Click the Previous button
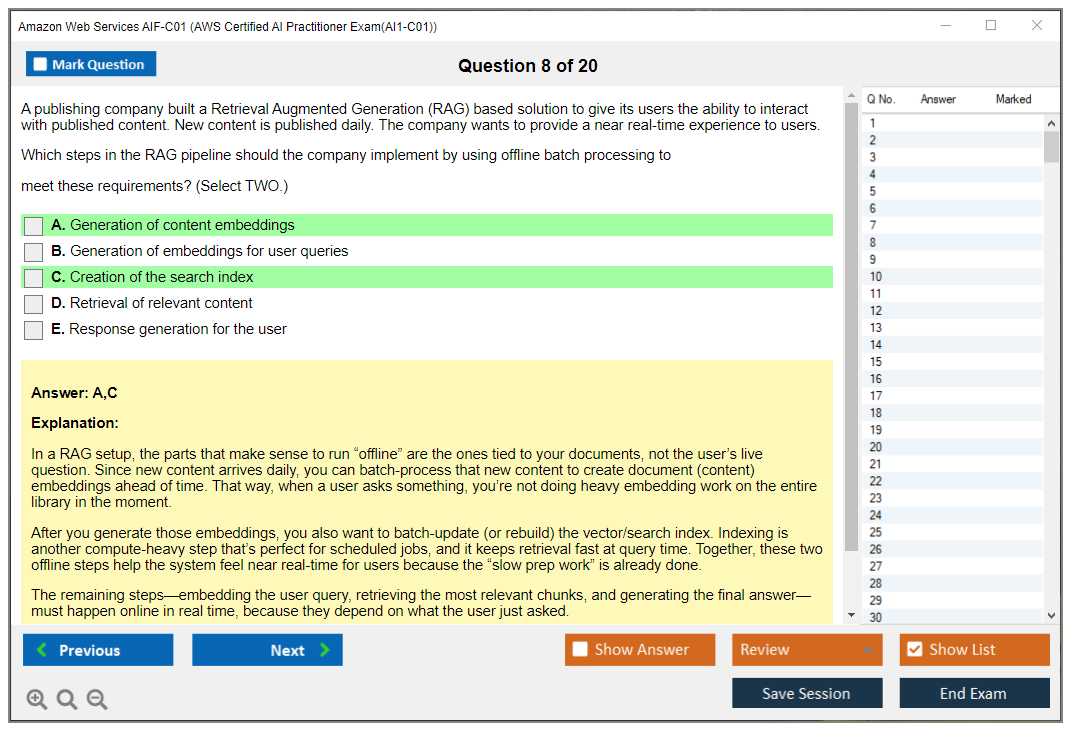The width and height of the screenshot is (1075, 735). tap(97, 650)
